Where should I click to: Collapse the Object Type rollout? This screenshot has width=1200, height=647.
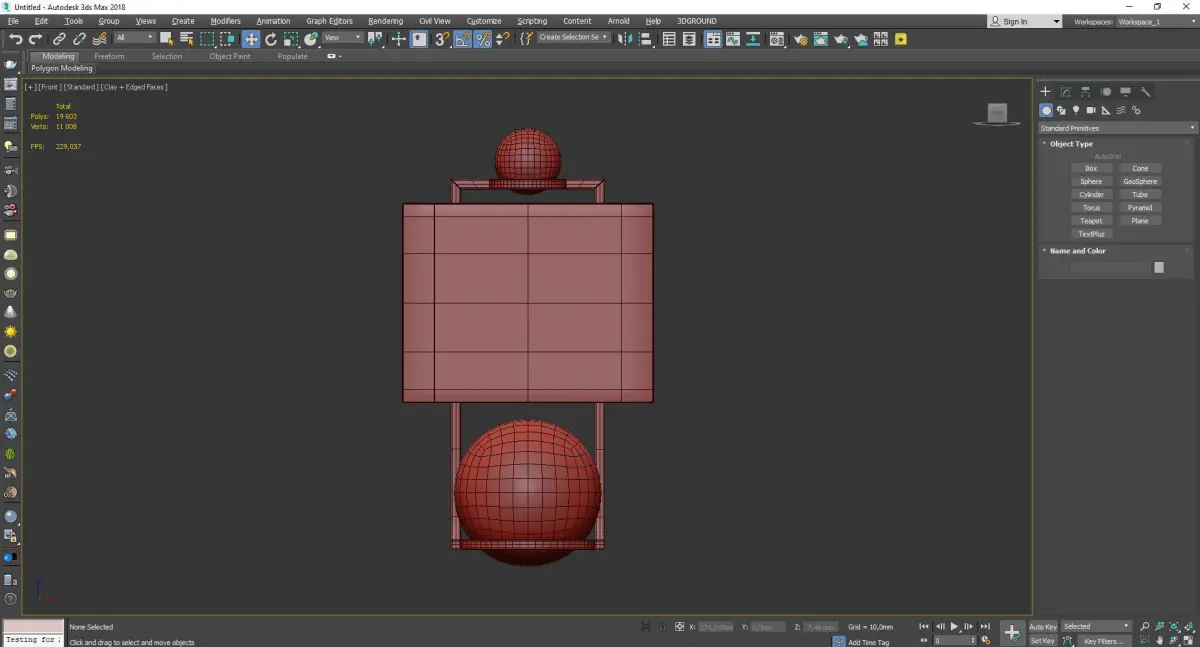(1071, 144)
